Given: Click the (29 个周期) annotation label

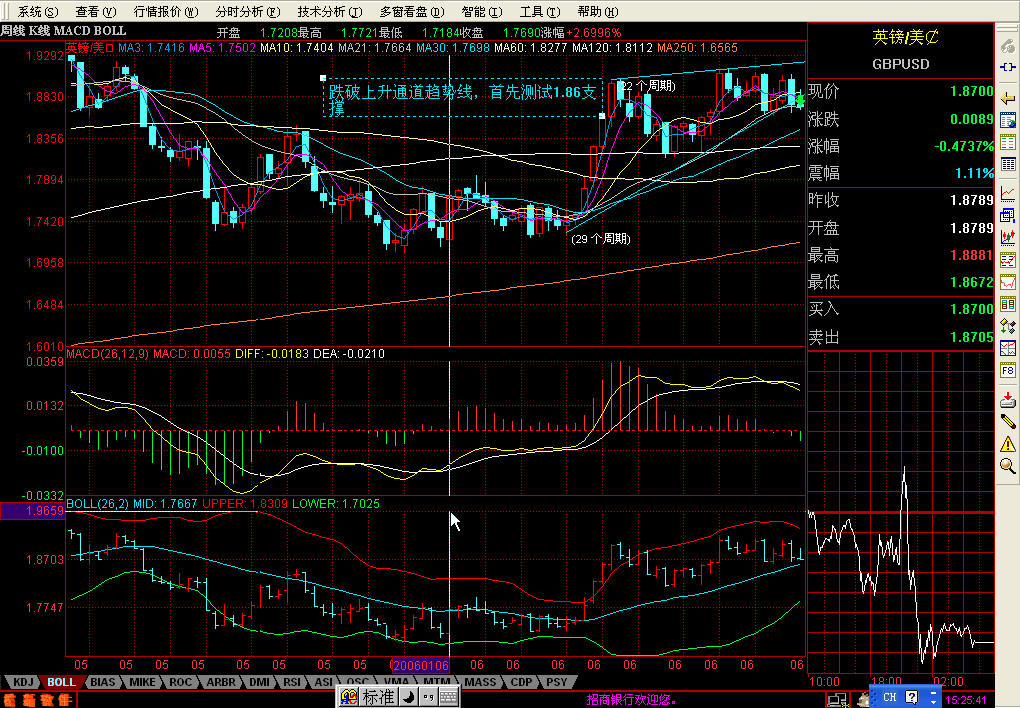Looking at the screenshot, I should [x=600, y=239].
